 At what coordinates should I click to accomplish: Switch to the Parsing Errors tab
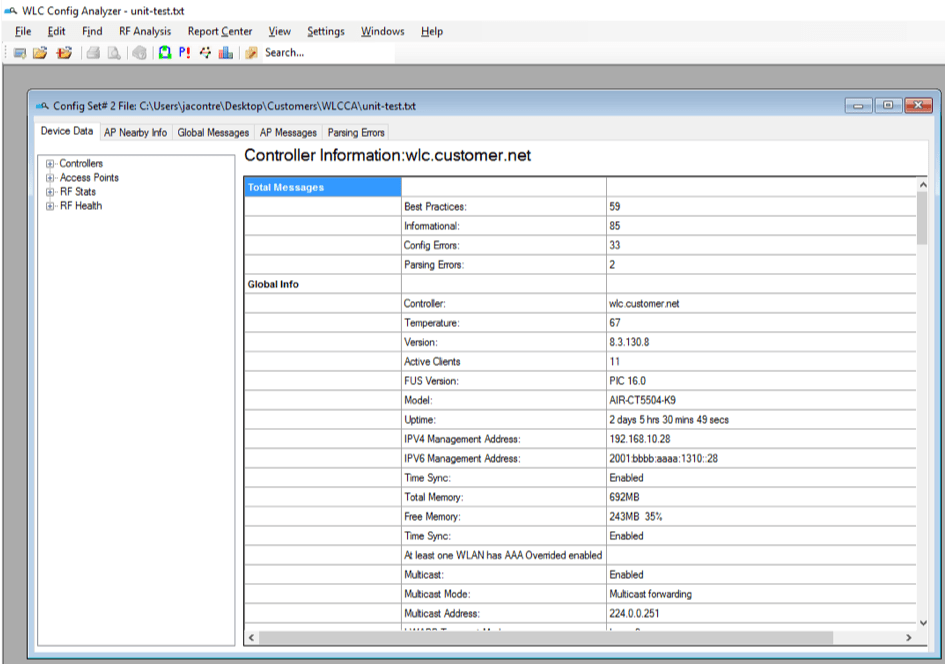tap(355, 132)
